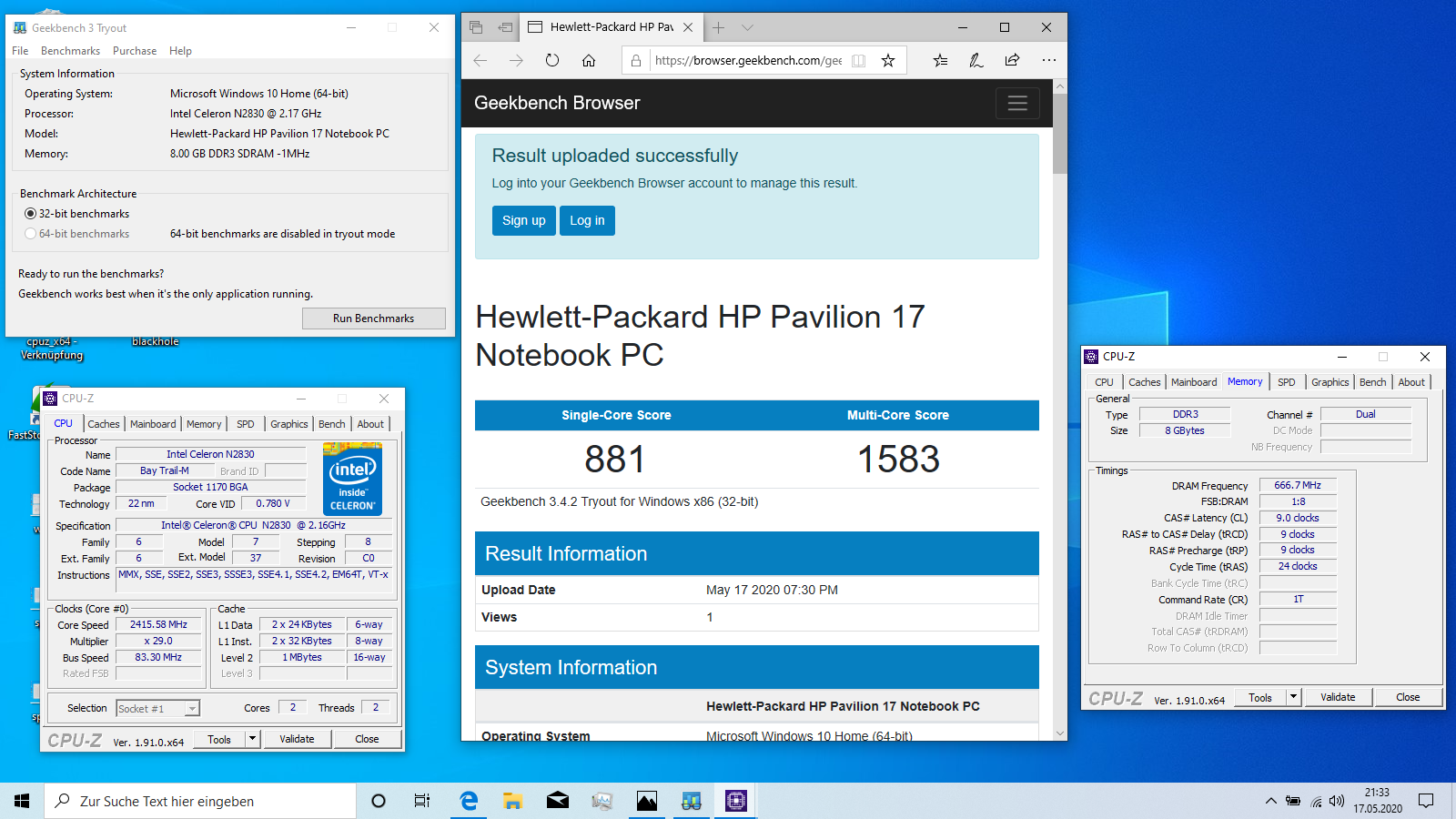
Task: Open the Purchase menu in Geekbench
Action: 135,51
